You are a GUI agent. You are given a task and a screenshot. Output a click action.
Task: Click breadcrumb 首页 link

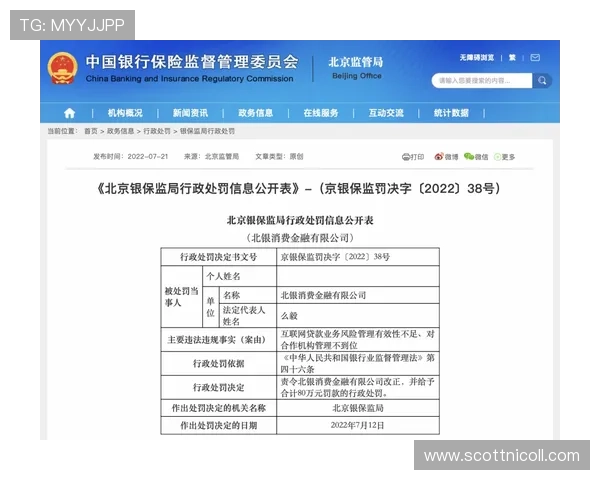pos(91,131)
